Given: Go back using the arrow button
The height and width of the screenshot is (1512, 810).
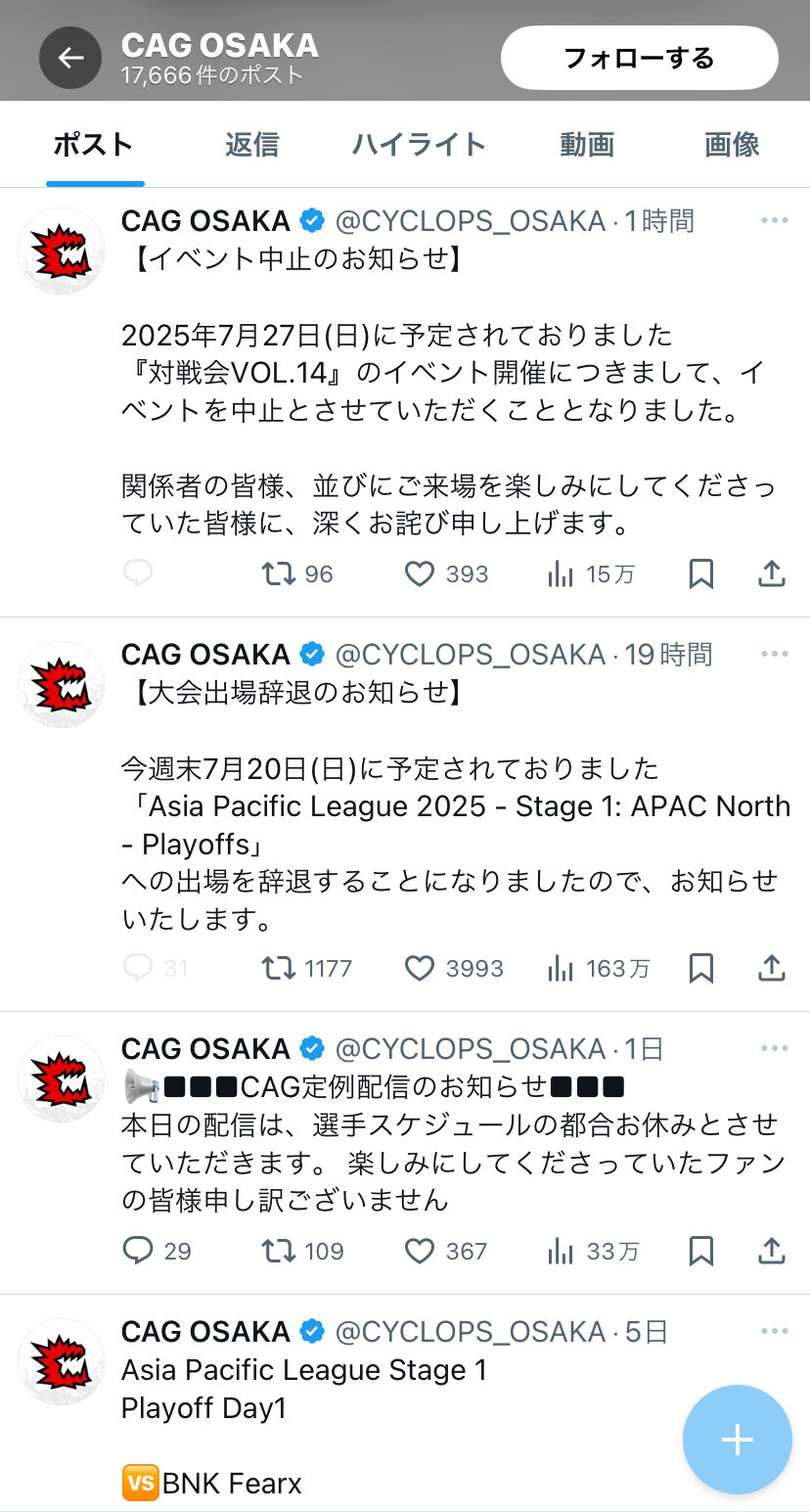Looking at the screenshot, I should (70, 58).
